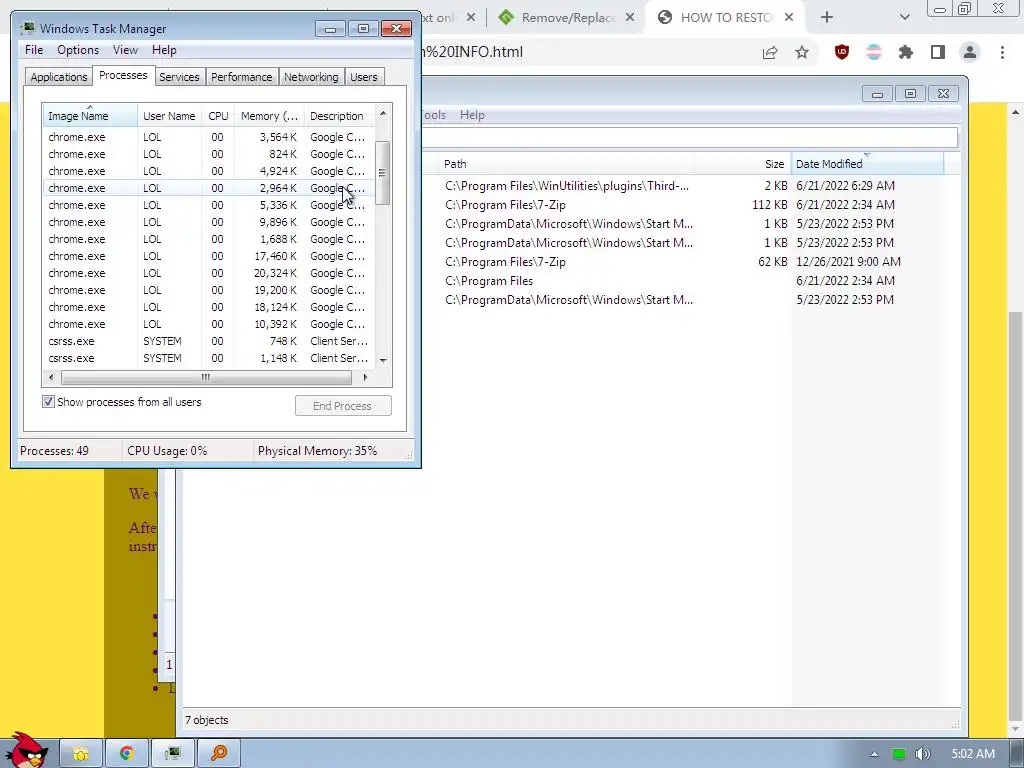Click process list scroll up arrow

click(383, 114)
